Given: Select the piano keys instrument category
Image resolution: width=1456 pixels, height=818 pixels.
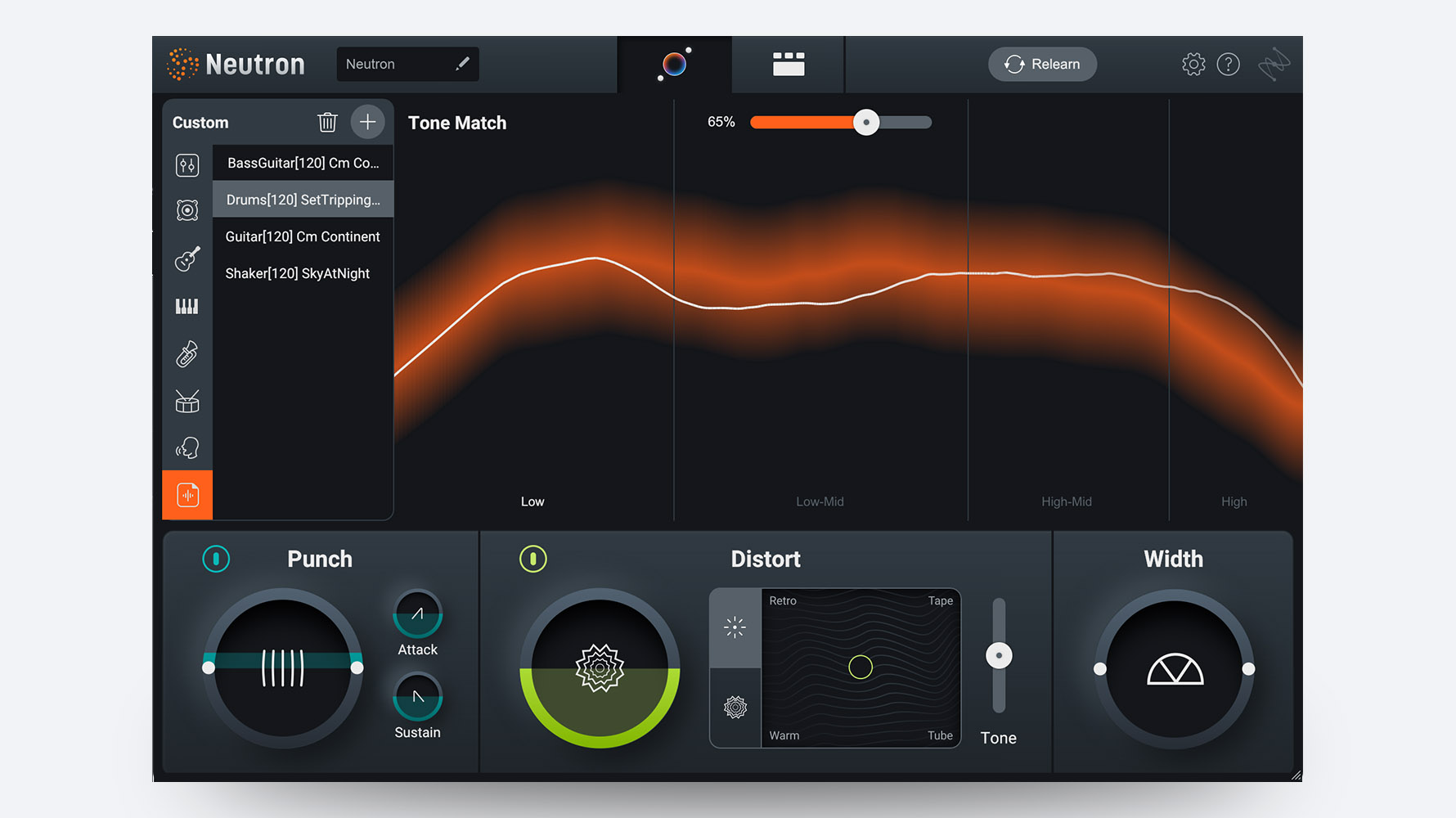Looking at the screenshot, I should [187, 306].
